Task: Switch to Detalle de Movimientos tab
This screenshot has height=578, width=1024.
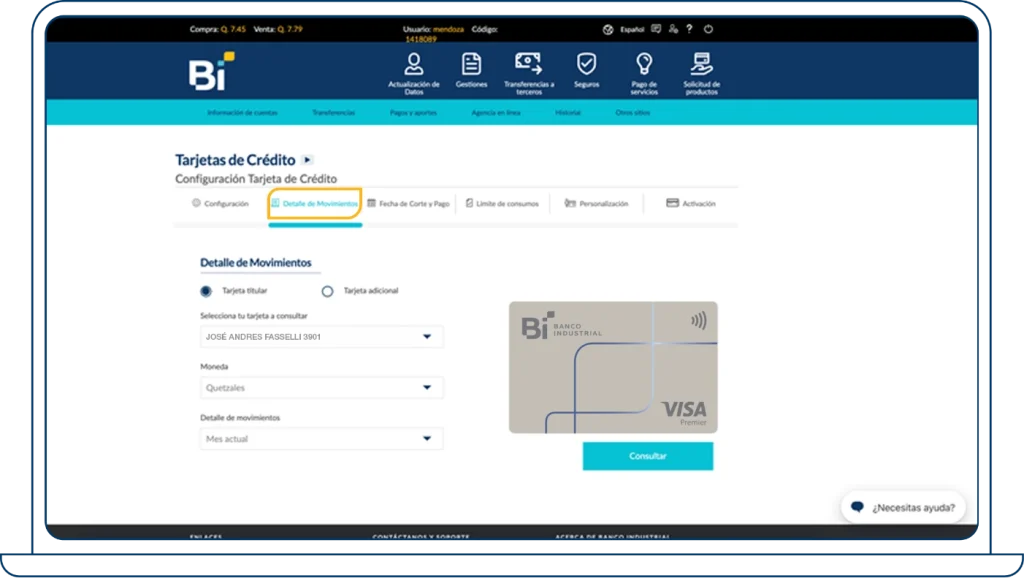Action: click(x=315, y=204)
